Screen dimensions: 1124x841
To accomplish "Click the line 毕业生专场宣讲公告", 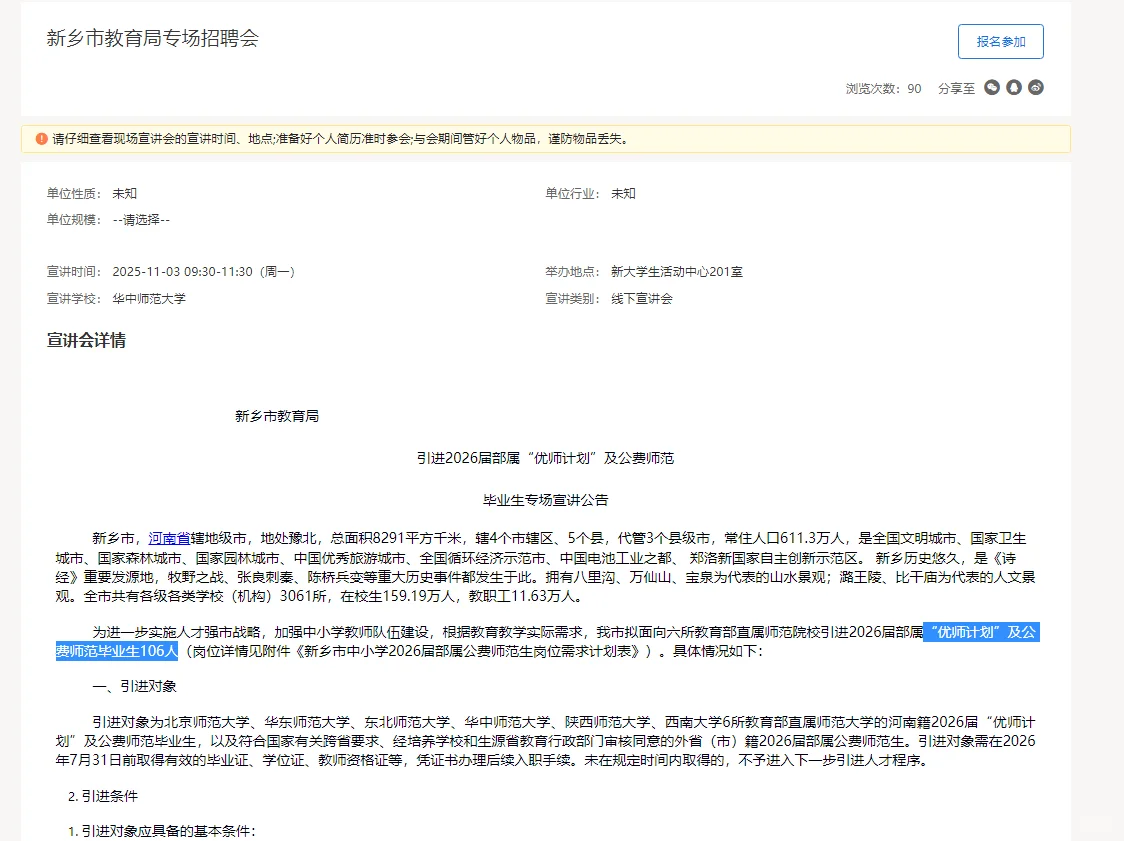I will 546,500.
